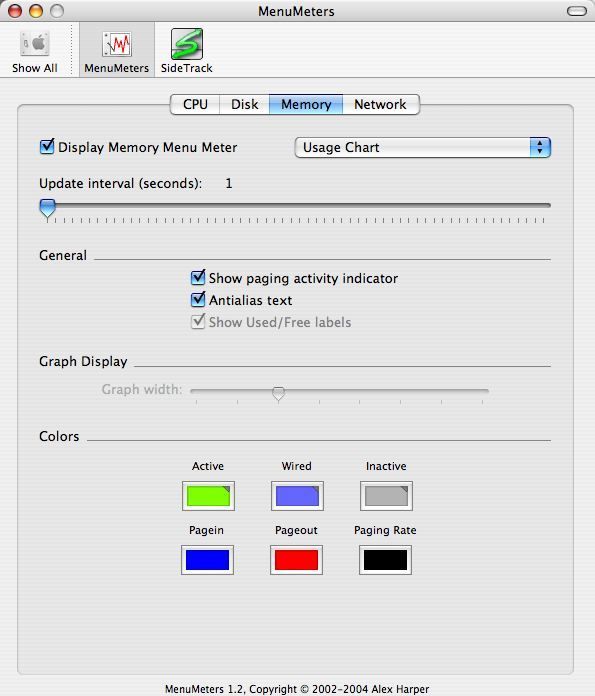Click the blue Pagein color swatch

point(207,560)
